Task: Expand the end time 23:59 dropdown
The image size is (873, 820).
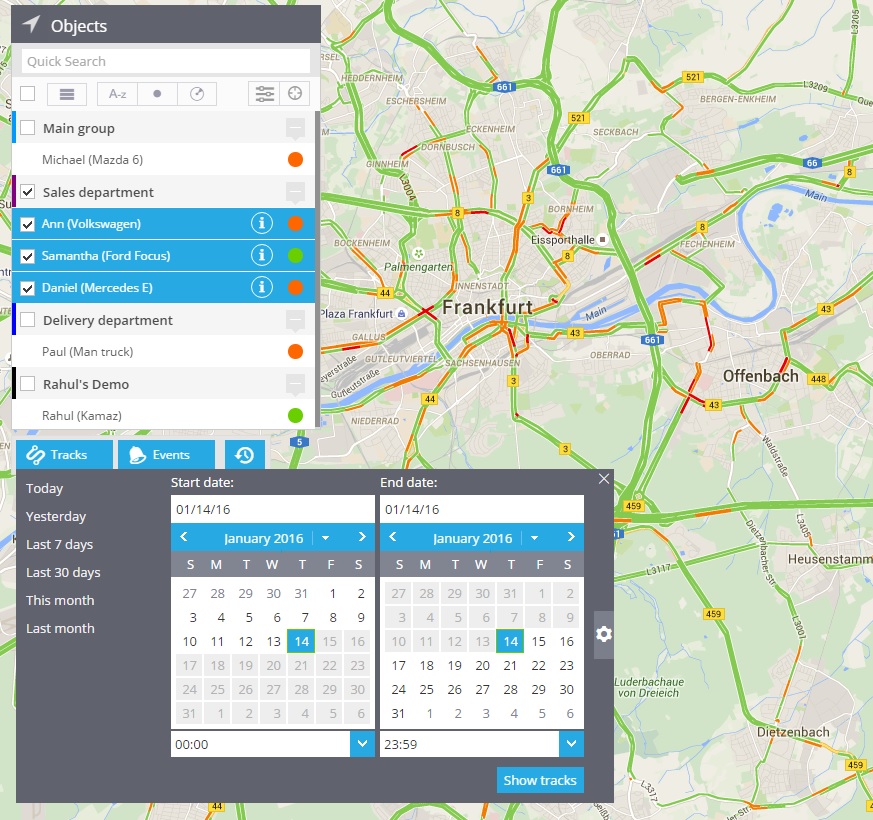Action: click(x=571, y=744)
